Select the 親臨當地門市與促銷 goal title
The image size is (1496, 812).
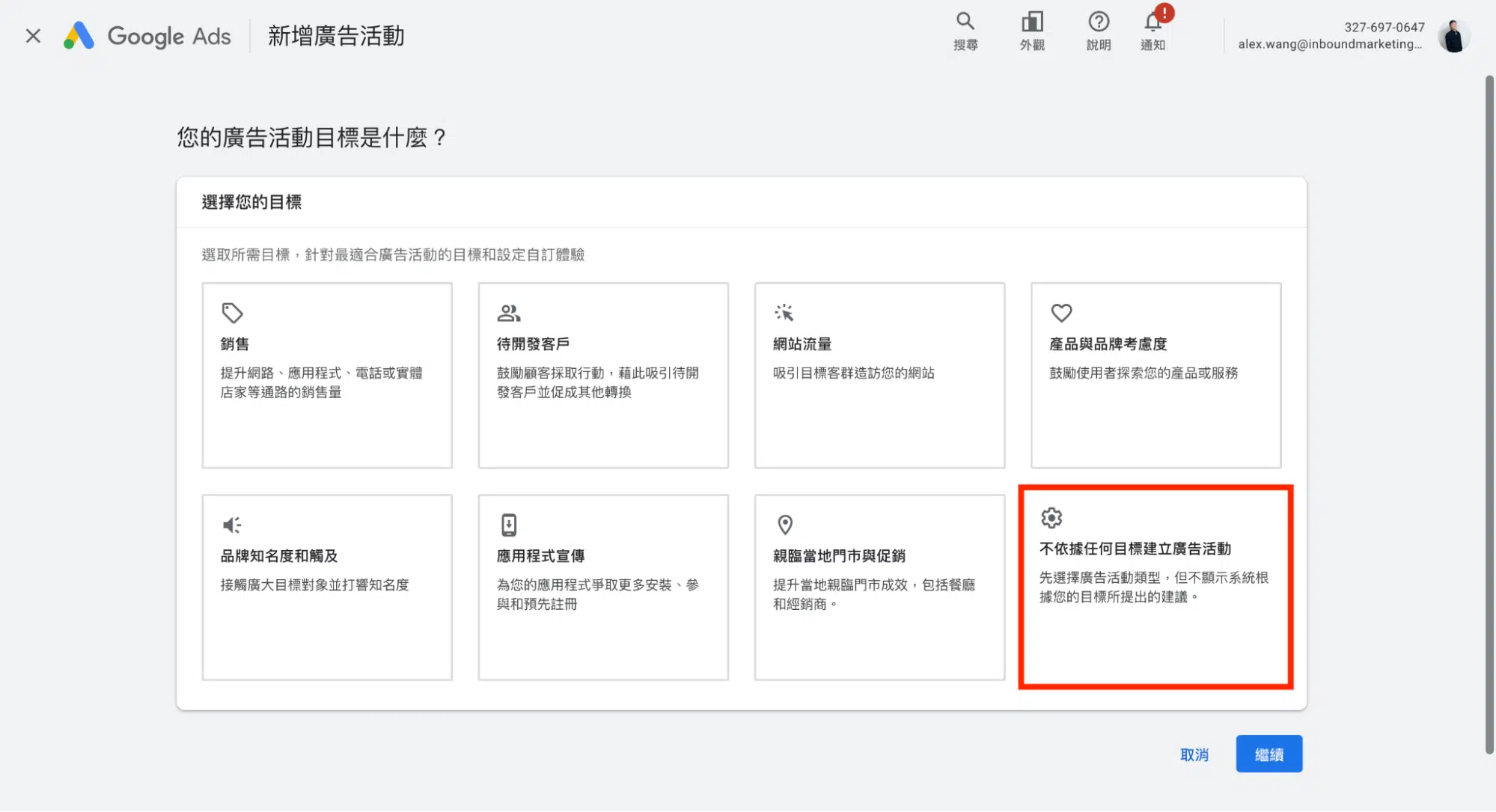[839, 556]
